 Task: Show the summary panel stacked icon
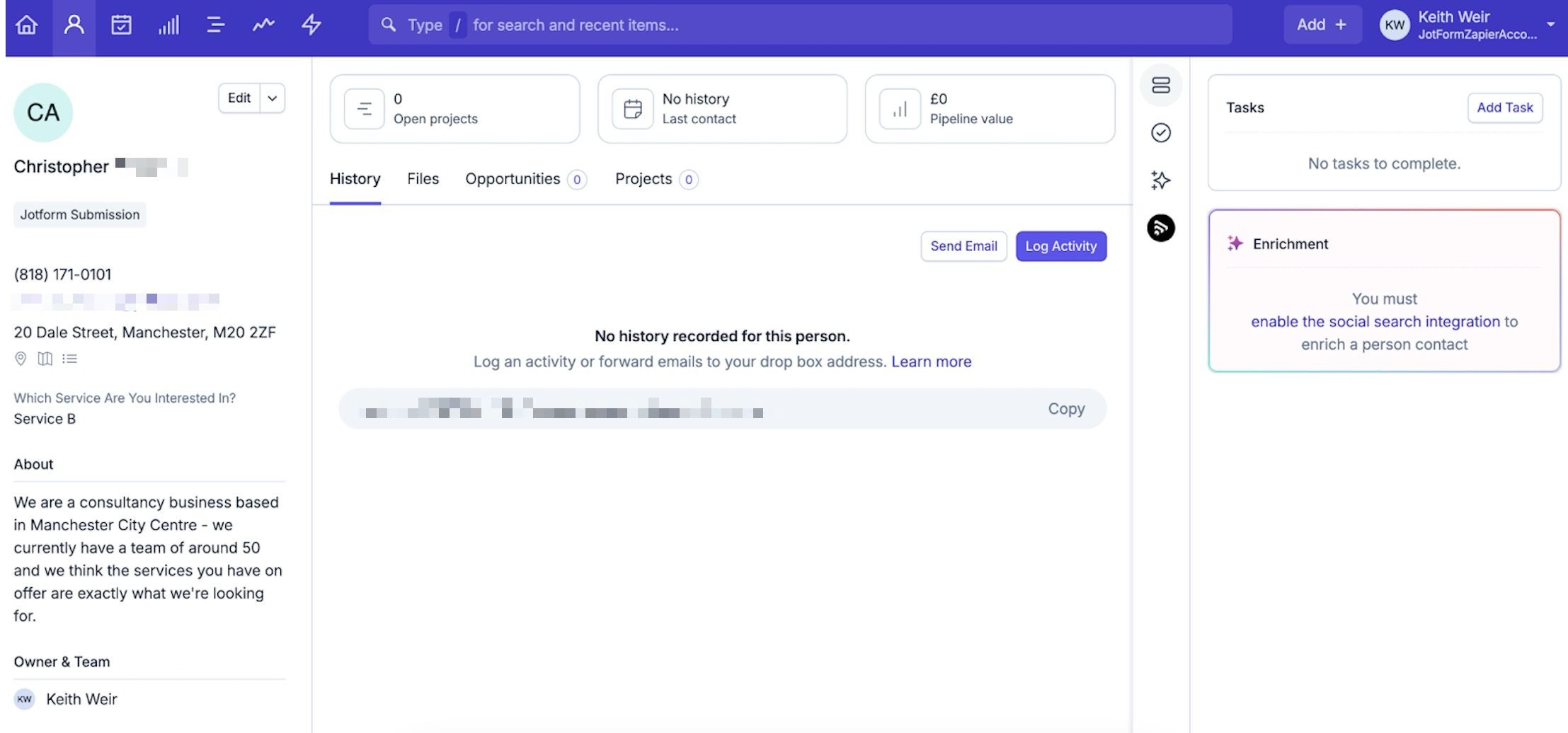point(1161,86)
